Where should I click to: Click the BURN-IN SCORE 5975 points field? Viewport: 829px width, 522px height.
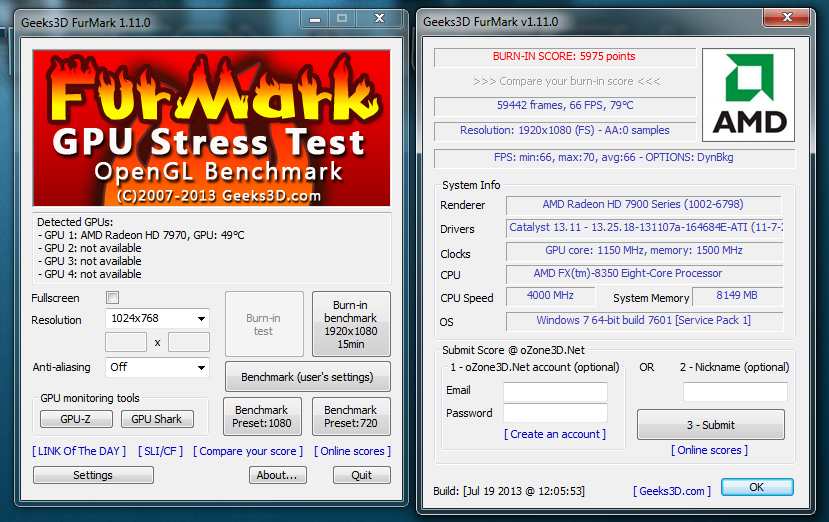click(x=565, y=57)
